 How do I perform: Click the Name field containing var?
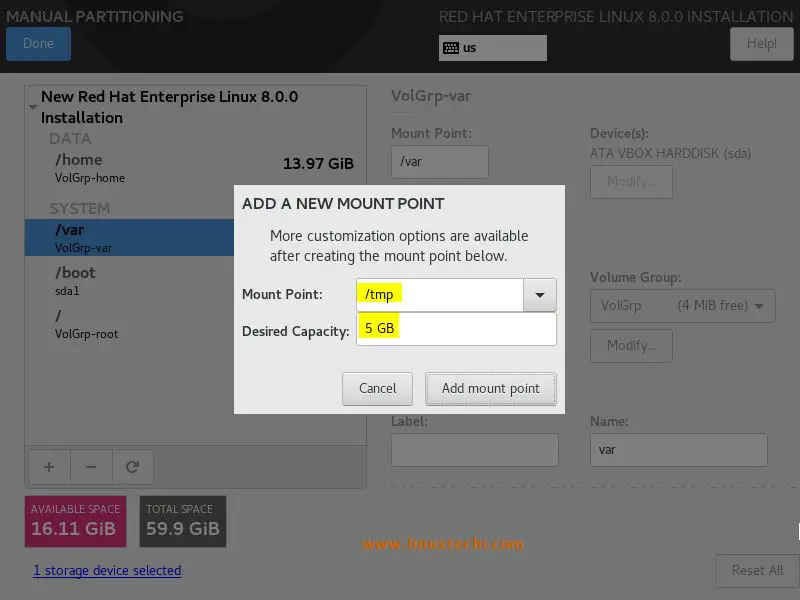pos(679,449)
